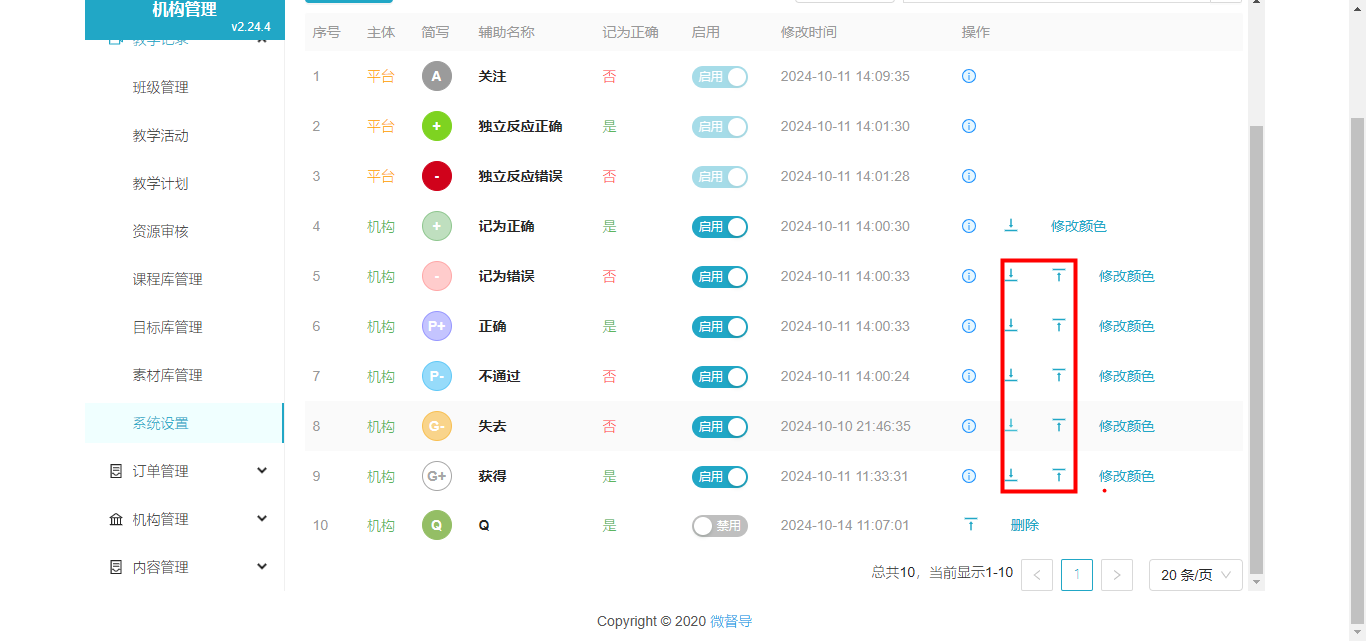Open 素材库管理 in sidebar
1366x641 pixels.
(x=168, y=375)
